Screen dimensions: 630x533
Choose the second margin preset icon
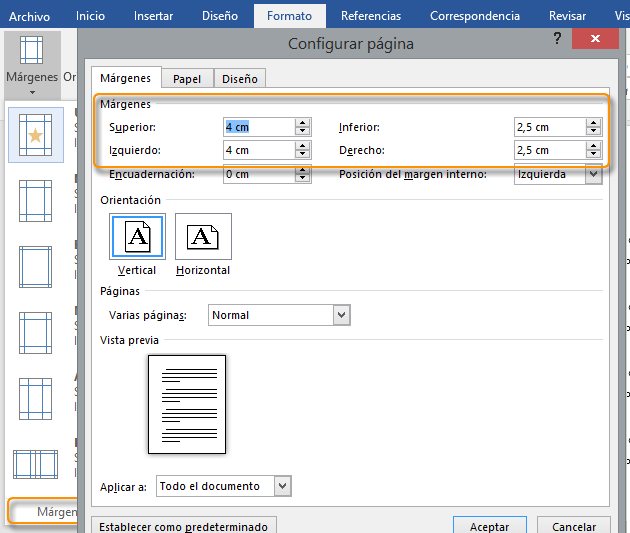35,201
